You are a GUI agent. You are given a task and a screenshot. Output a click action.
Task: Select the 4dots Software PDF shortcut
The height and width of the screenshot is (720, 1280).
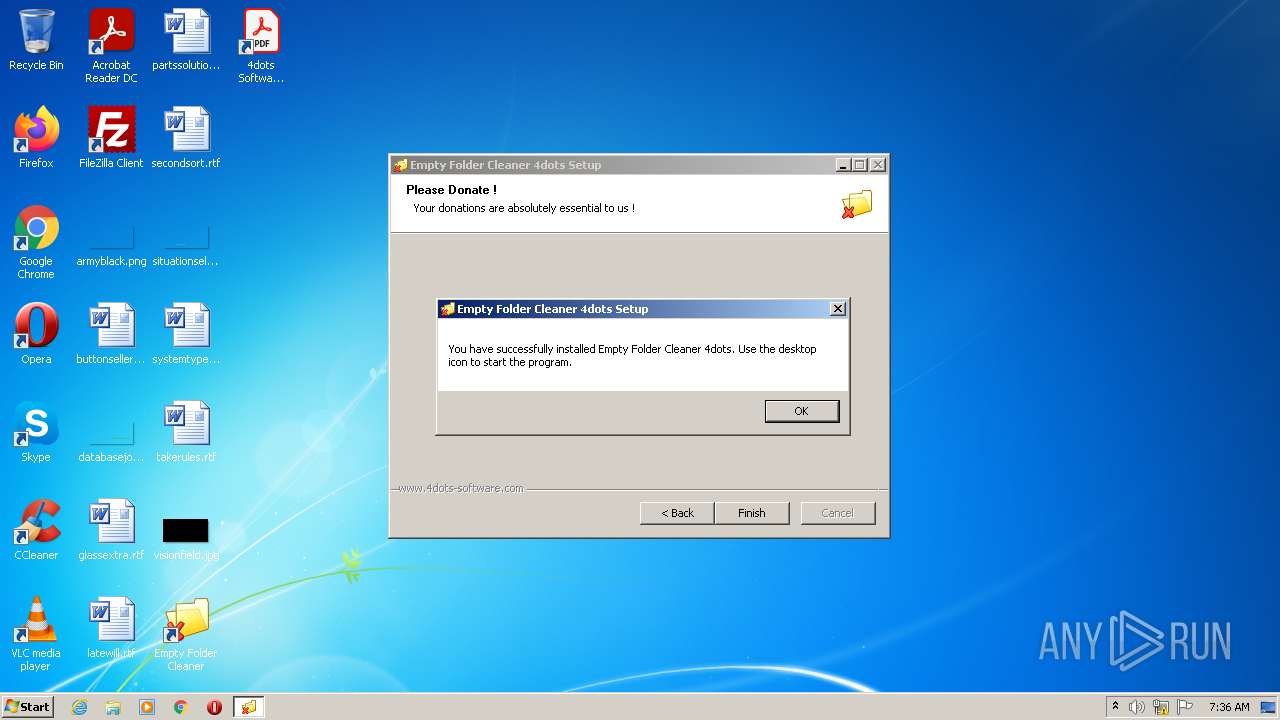[x=261, y=46]
